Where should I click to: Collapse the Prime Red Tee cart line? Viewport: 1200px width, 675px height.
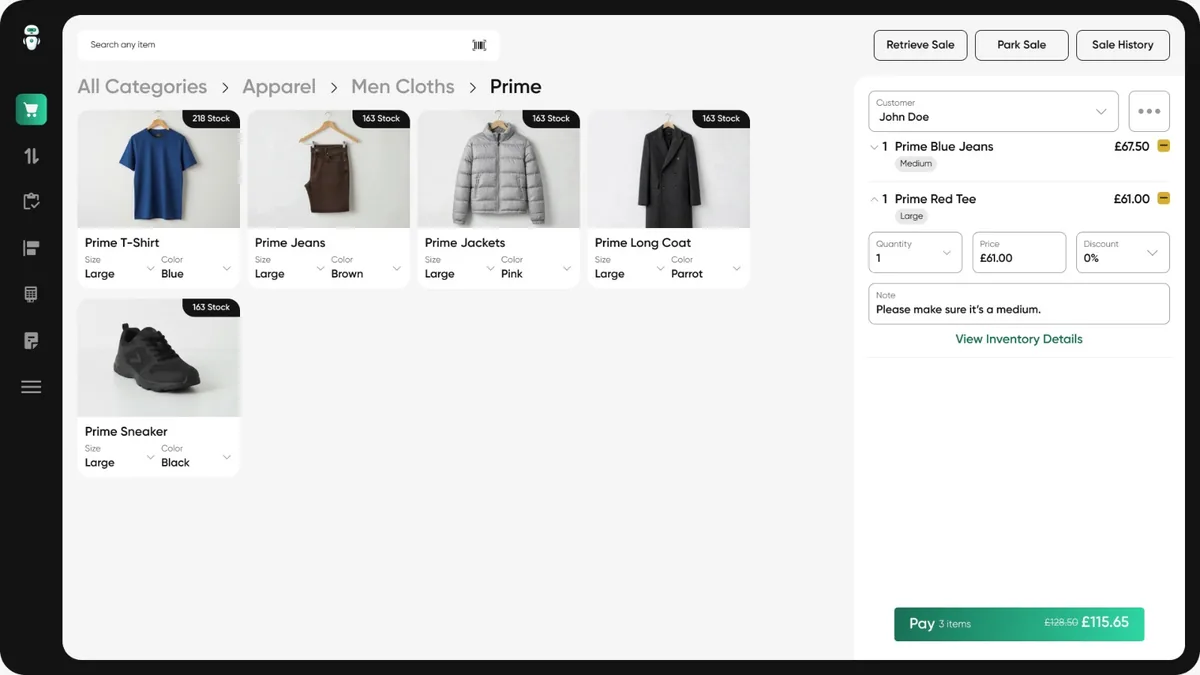click(874, 199)
